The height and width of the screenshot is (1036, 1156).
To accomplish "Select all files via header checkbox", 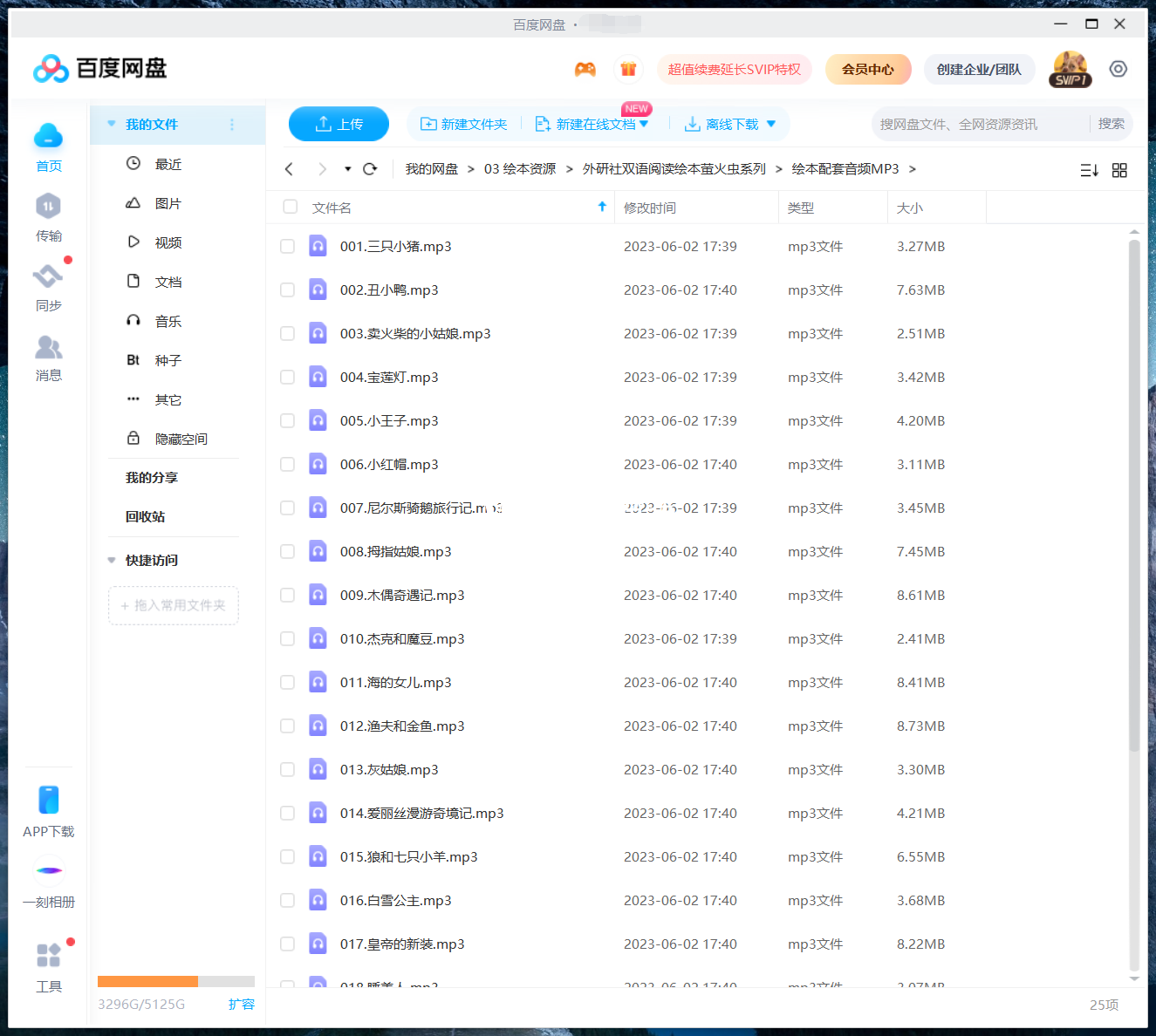I will click(x=289, y=207).
